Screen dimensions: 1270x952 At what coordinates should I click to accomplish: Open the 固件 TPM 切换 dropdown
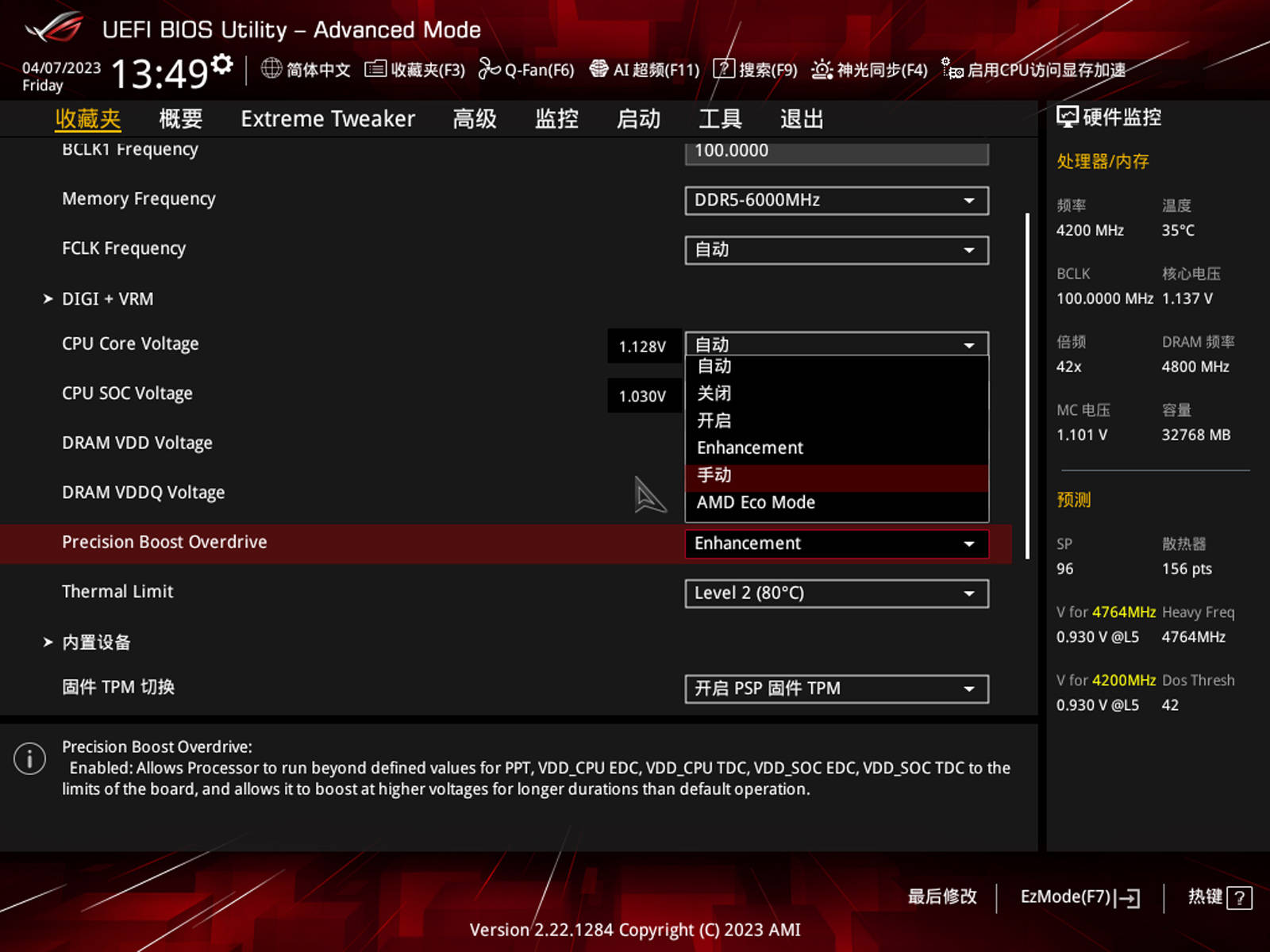coord(837,689)
